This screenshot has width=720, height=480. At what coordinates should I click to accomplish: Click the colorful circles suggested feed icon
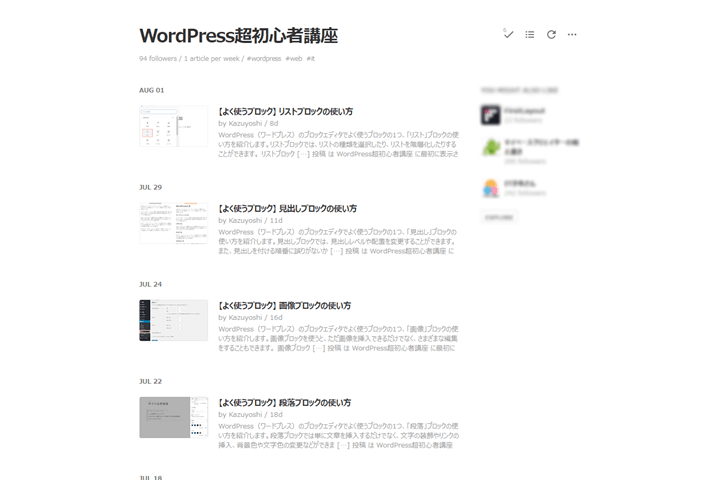point(490,188)
